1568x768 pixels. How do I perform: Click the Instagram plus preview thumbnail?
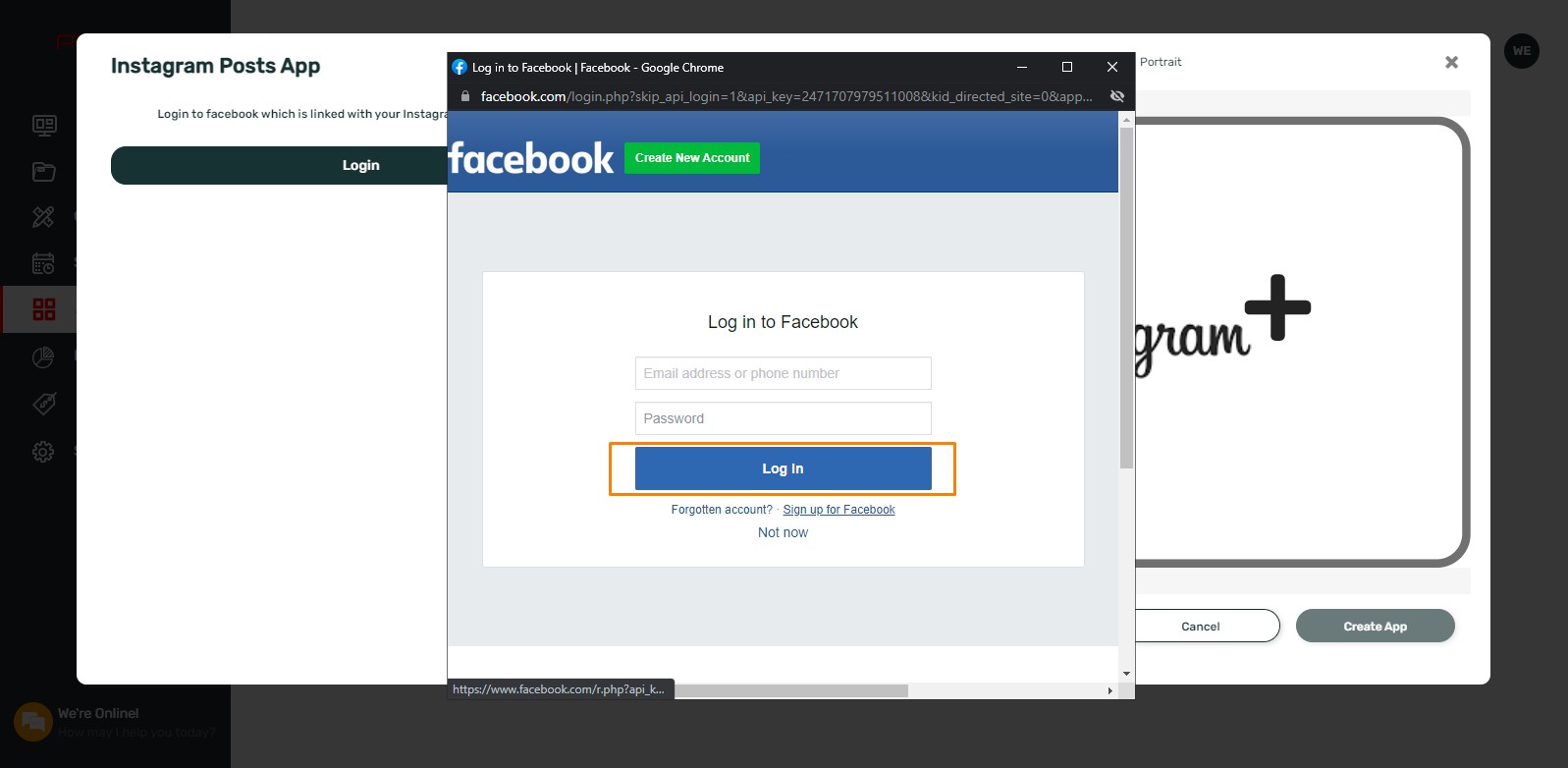[1301, 342]
